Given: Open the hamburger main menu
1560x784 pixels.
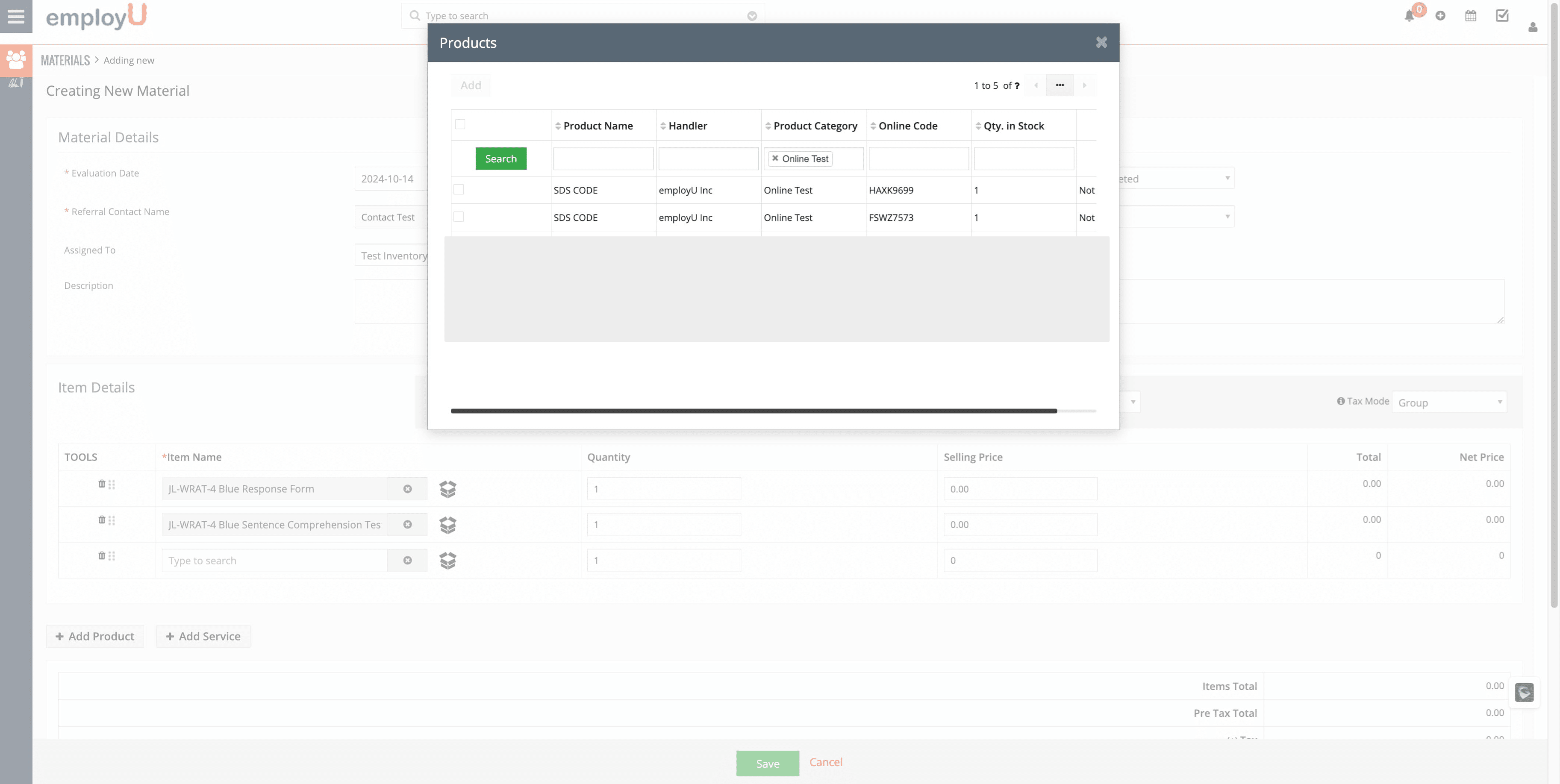Looking at the screenshot, I should [16, 16].
